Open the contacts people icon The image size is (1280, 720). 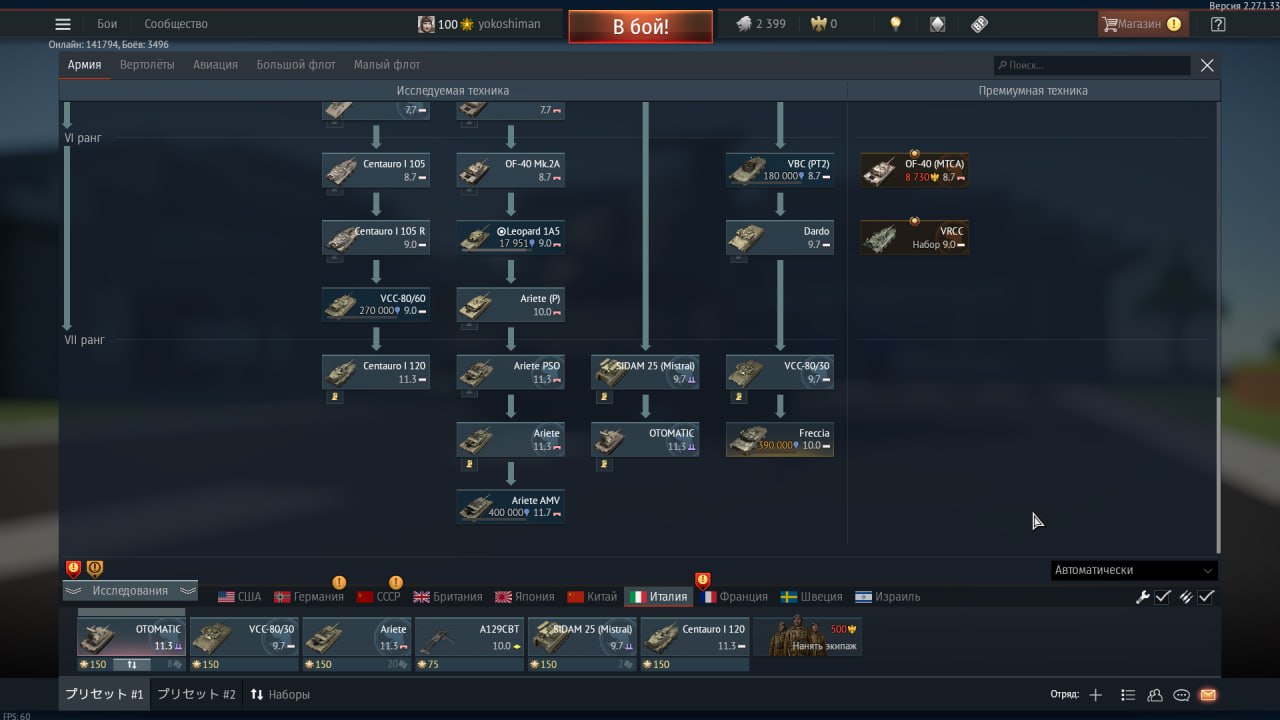(x=1155, y=695)
